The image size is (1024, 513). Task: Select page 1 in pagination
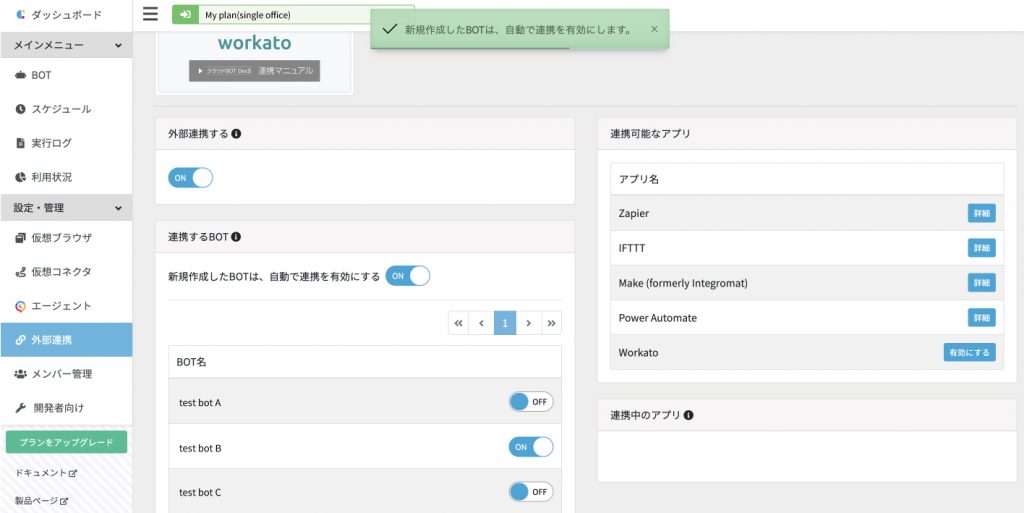[505, 323]
